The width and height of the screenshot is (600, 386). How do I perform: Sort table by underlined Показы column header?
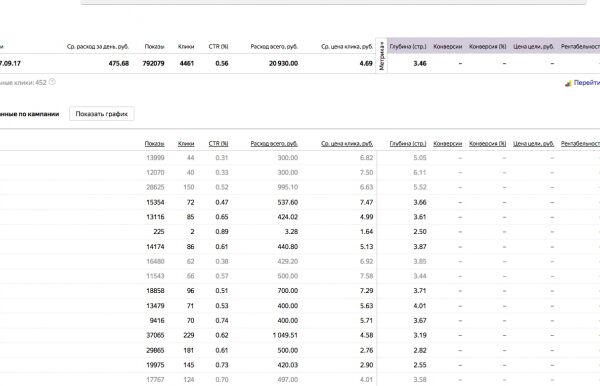[154, 143]
